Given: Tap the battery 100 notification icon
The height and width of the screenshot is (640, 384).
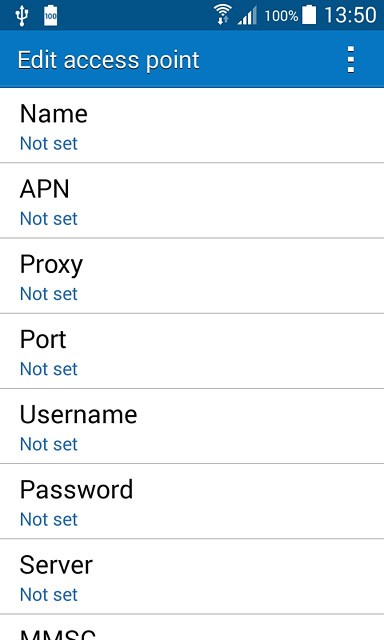Looking at the screenshot, I should click(51, 16).
